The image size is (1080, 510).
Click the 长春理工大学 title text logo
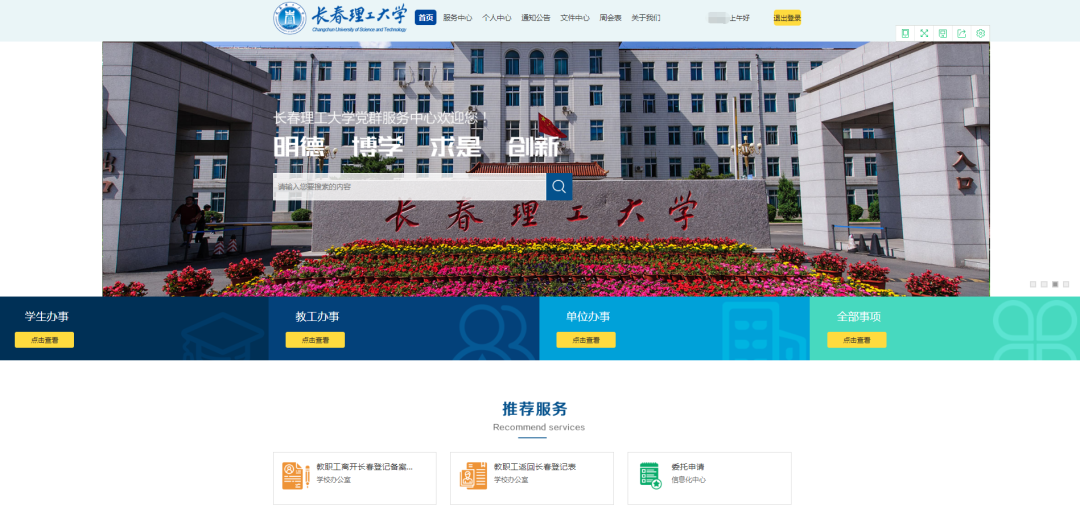(360, 17)
